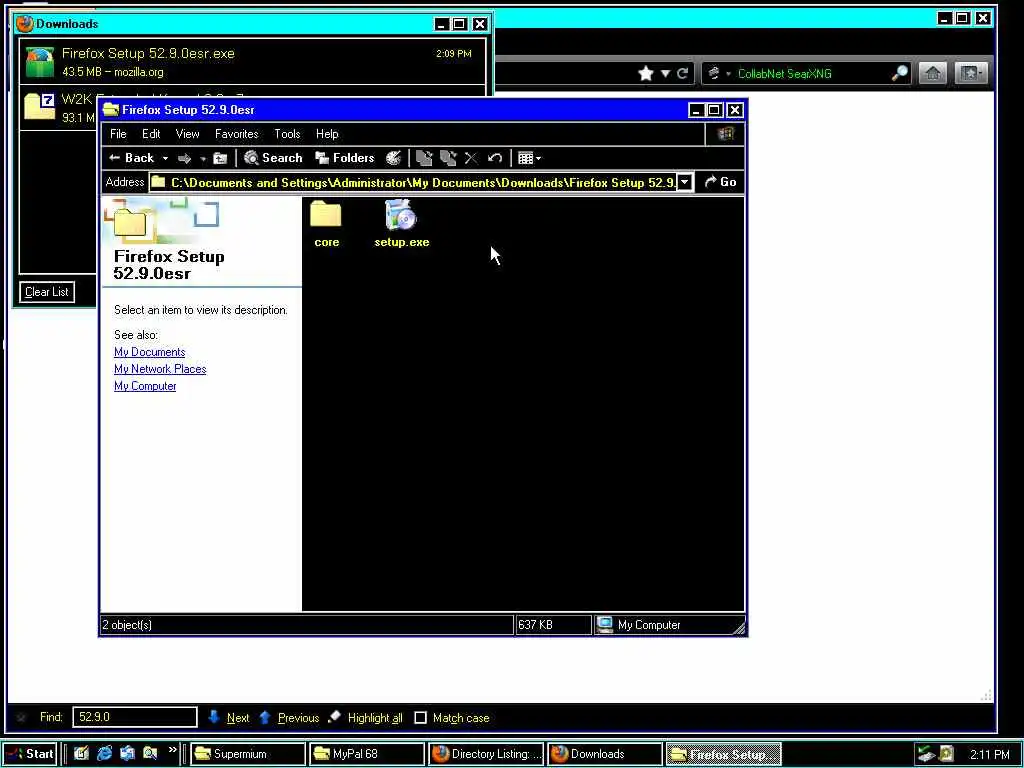
Task: Click Show Desktop quick launch icon
Action: [81, 754]
